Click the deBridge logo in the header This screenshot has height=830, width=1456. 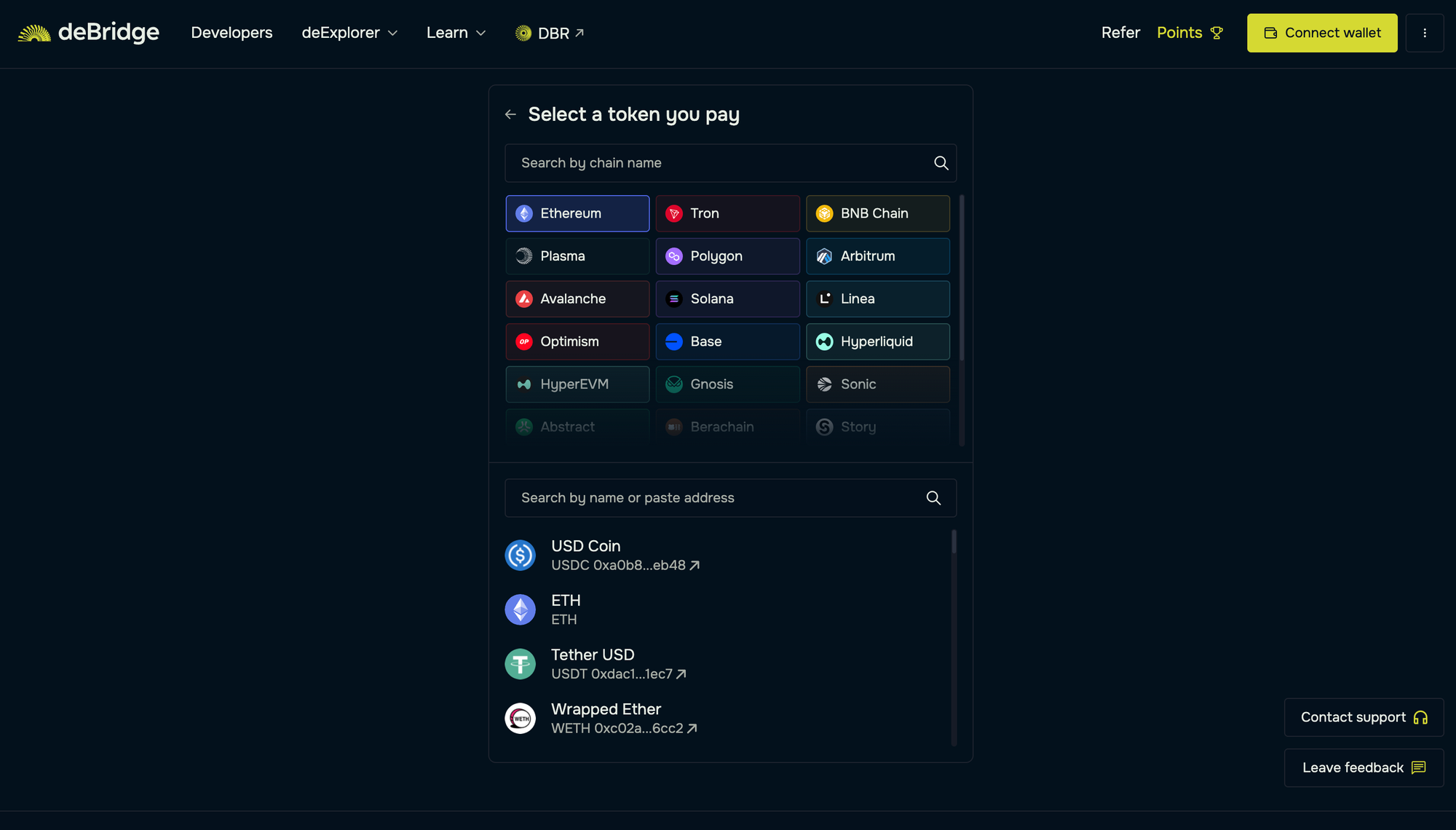pyautogui.click(x=89, y=32)
